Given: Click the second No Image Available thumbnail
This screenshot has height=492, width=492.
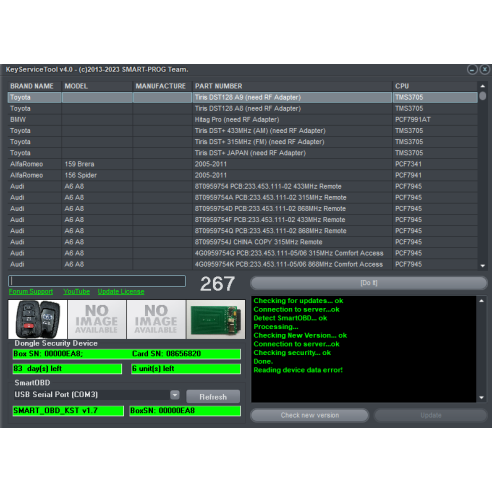Looking at the screenshot, I should 156,319.
